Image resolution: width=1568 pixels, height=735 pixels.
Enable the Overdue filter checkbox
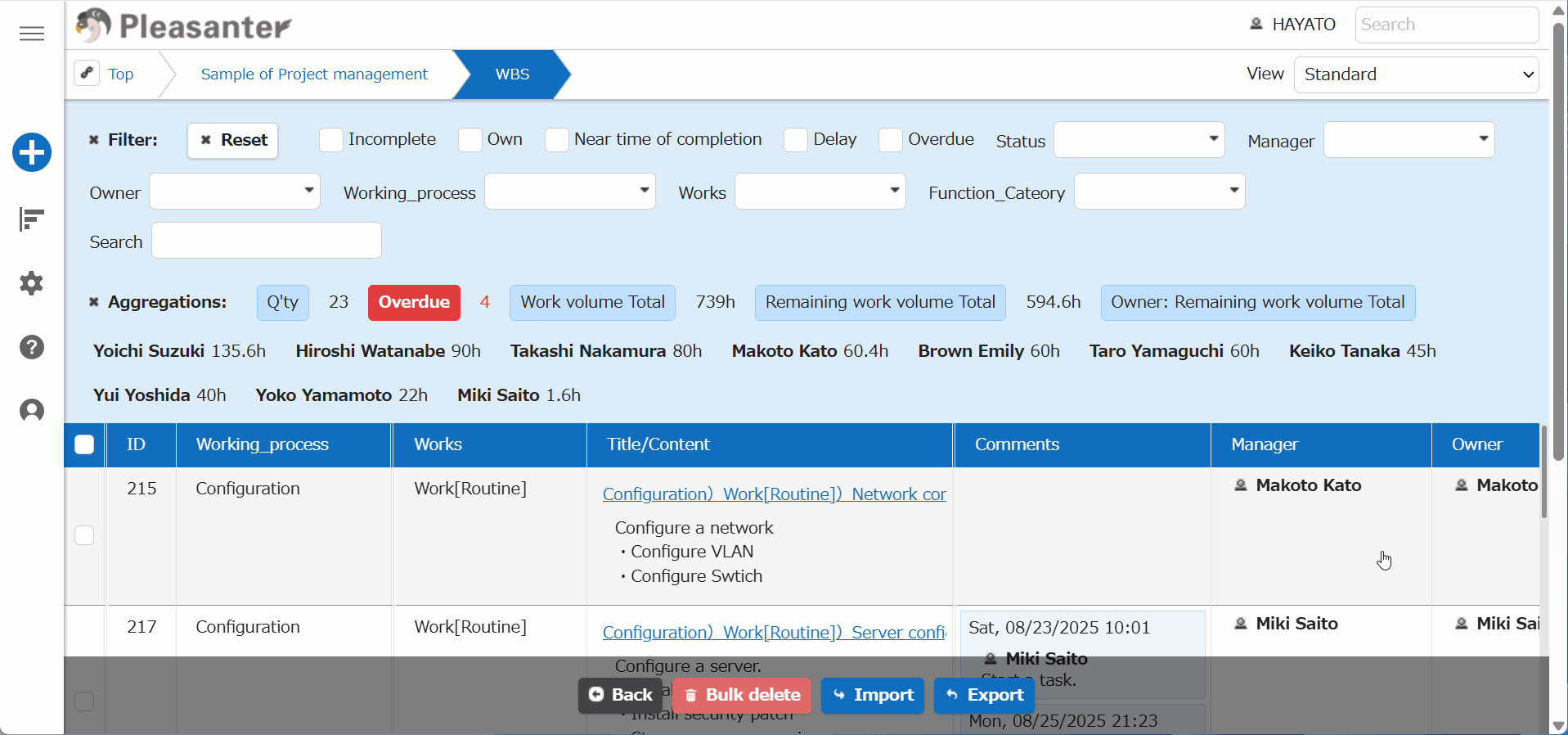pyautogui.click(x=891, y=140)
